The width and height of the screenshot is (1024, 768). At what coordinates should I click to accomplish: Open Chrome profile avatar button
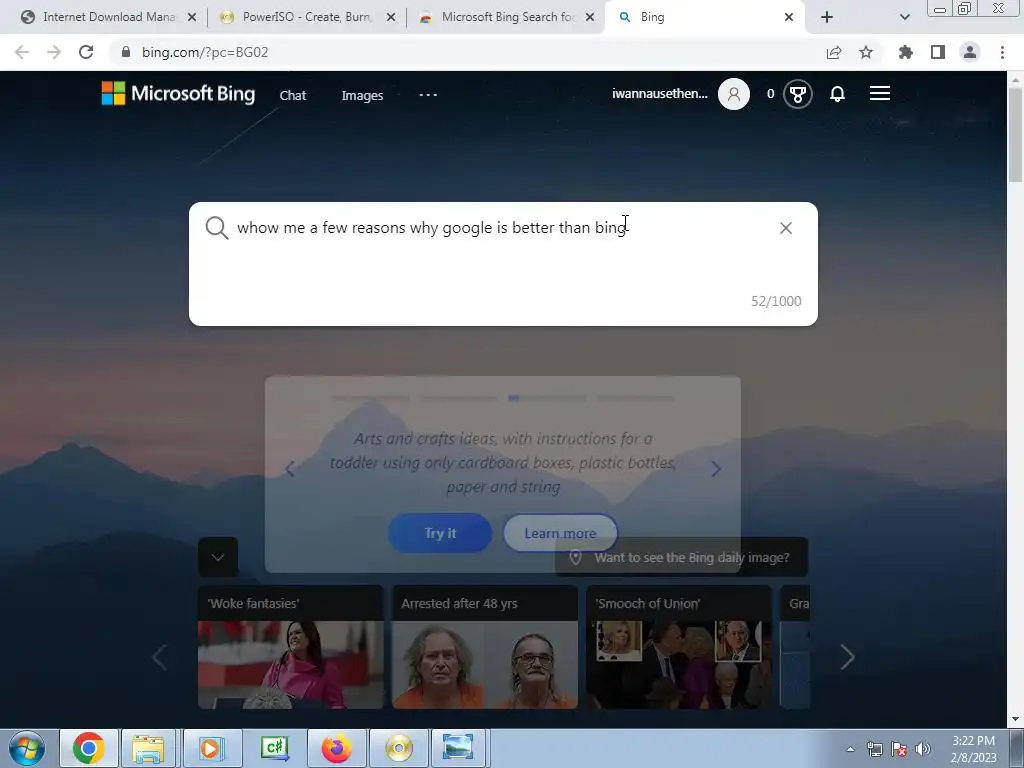click(x=970, y=52)
